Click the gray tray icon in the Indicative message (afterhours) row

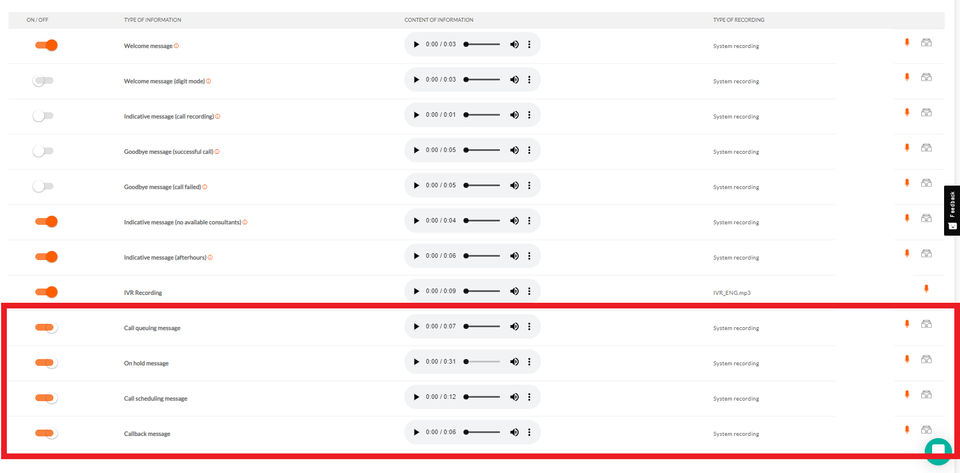tap(926, 254)
